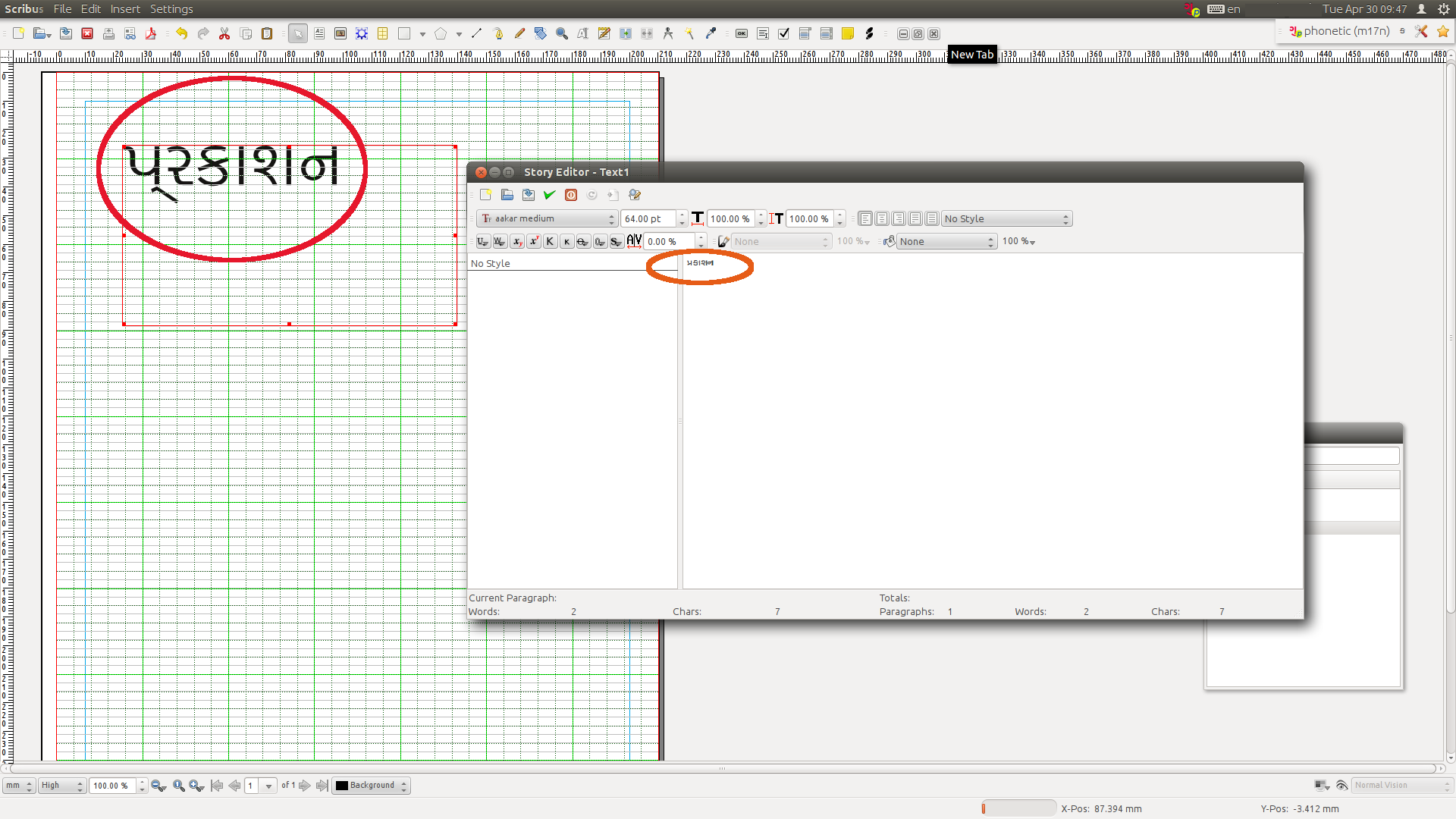Open the Settings menu

171,9
